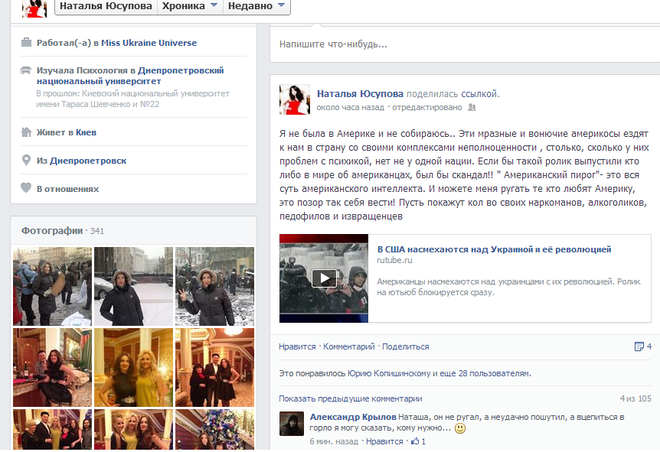Click the Наталья Юсупова author link in post
The image size is (660, 452).
(360, 93)
